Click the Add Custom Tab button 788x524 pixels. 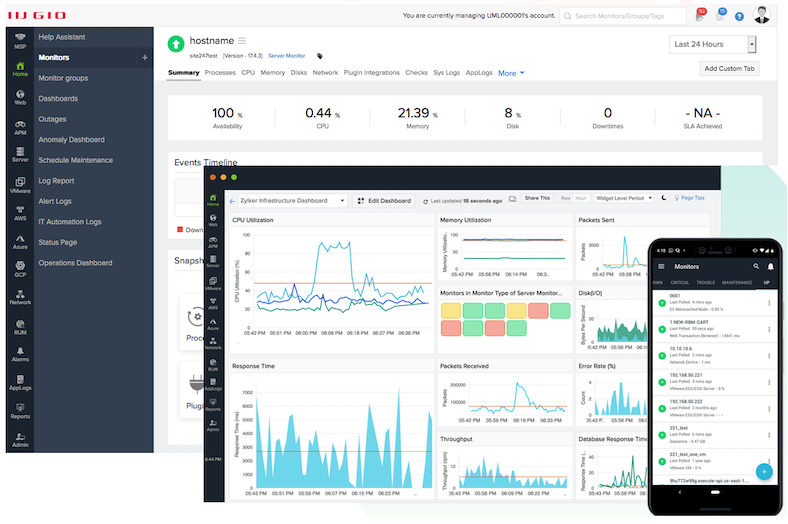coord(729,69)
